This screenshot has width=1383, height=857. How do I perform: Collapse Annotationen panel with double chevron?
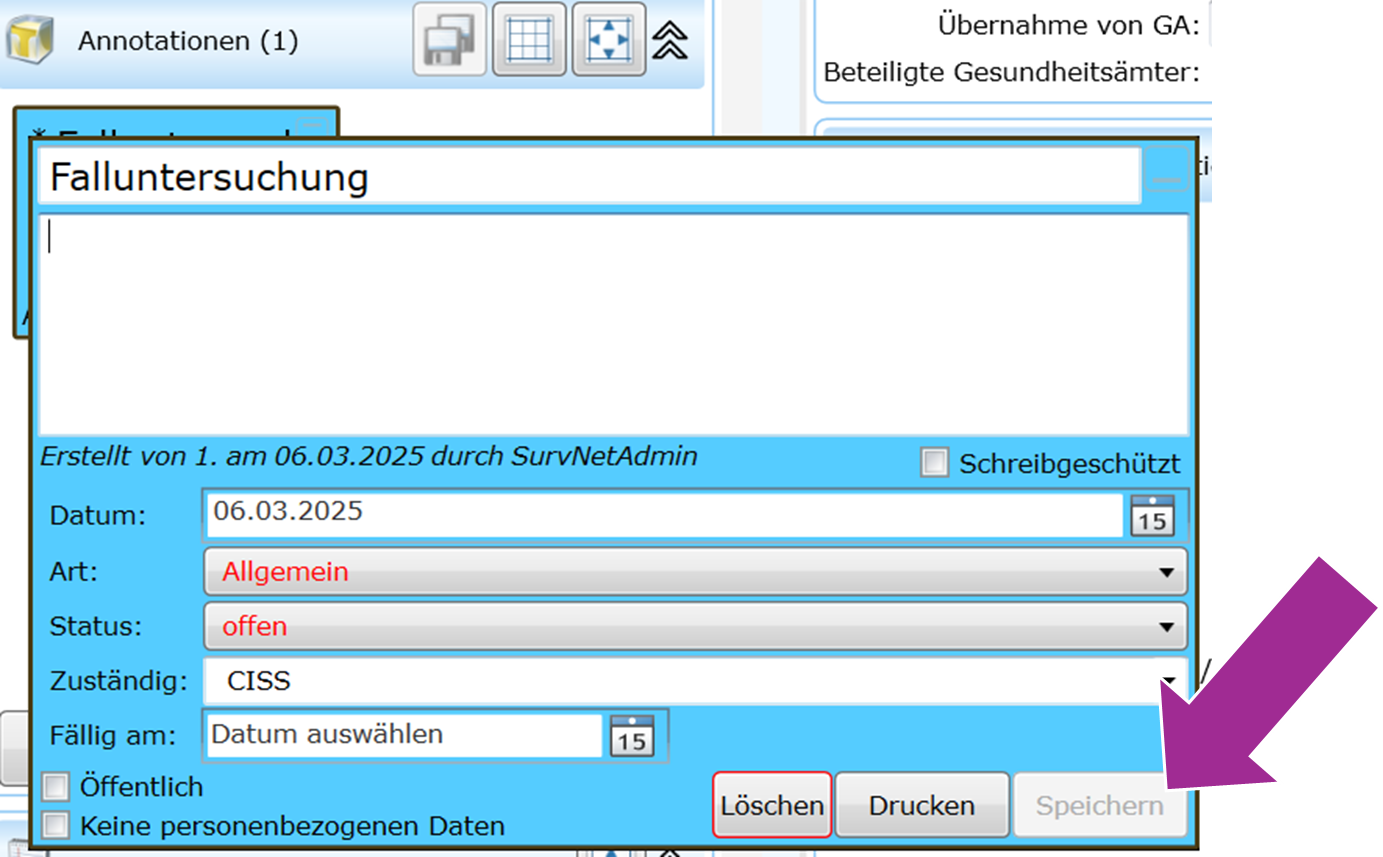click(x=670, y=41)
